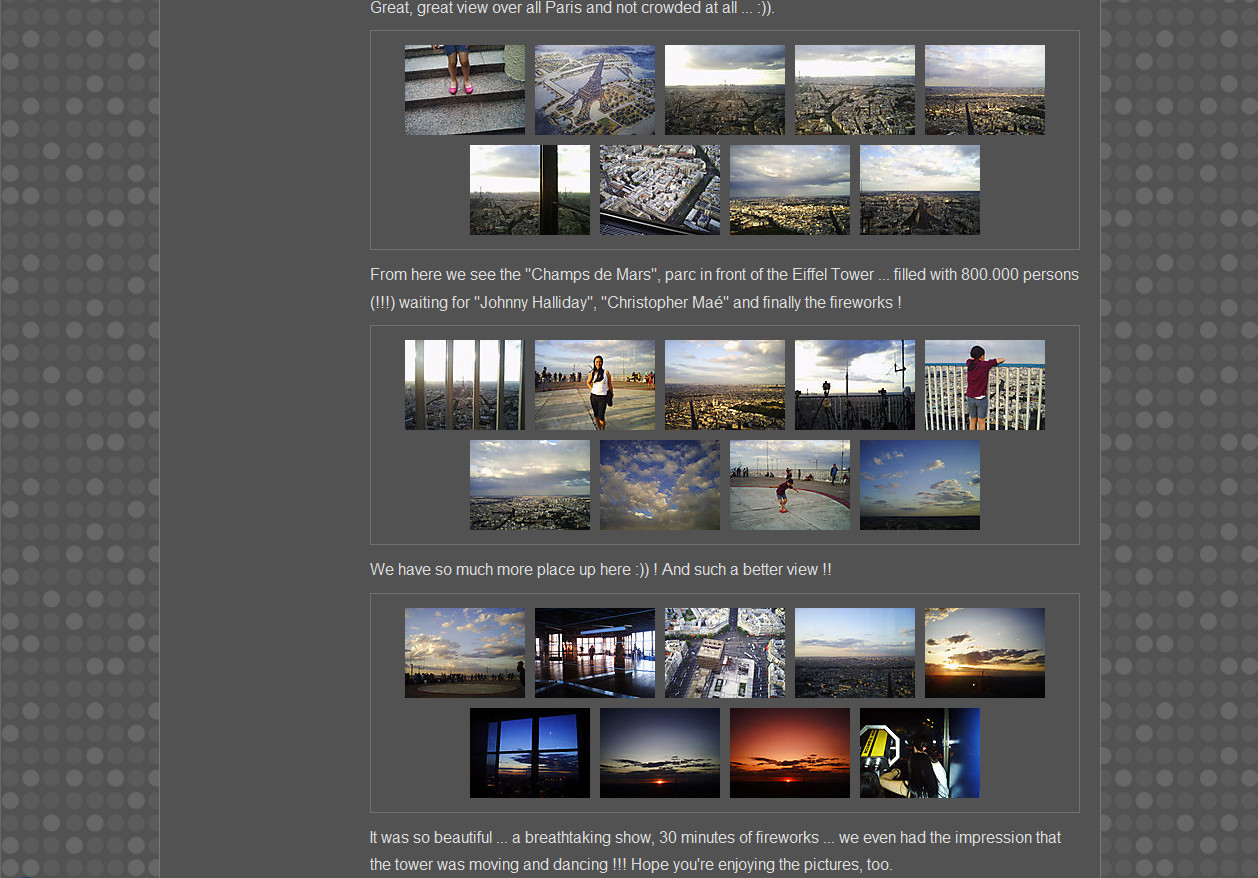View the dark blue sunset with red glow
The width and height of the screenshot is (1258, 878).
click(x=659, y=753)
